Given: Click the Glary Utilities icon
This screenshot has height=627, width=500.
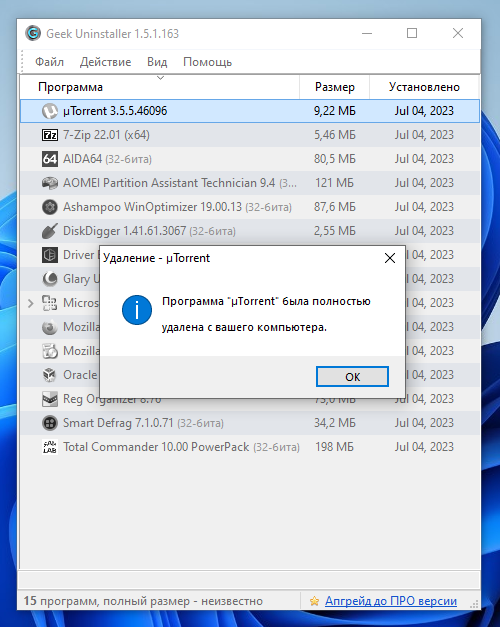Looking at the screenshot, I should click(50, 279).
